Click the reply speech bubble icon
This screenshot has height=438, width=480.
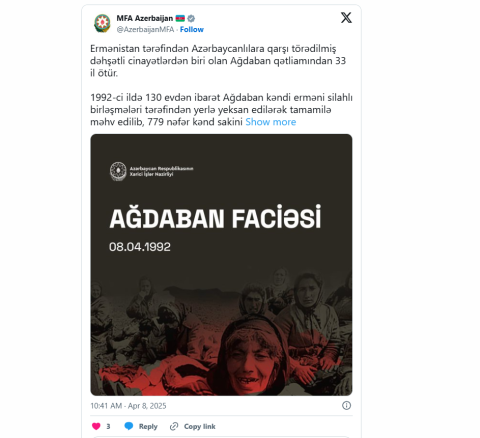(129, 426)
